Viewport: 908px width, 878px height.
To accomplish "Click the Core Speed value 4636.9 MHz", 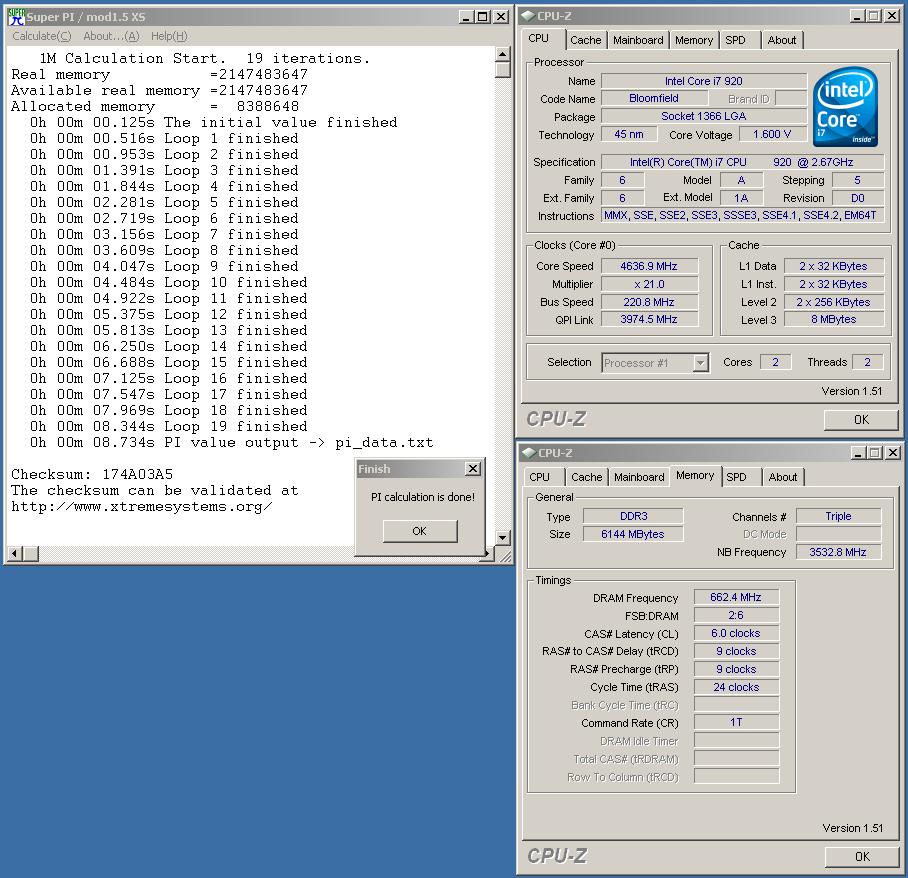I will click(649, 266).
